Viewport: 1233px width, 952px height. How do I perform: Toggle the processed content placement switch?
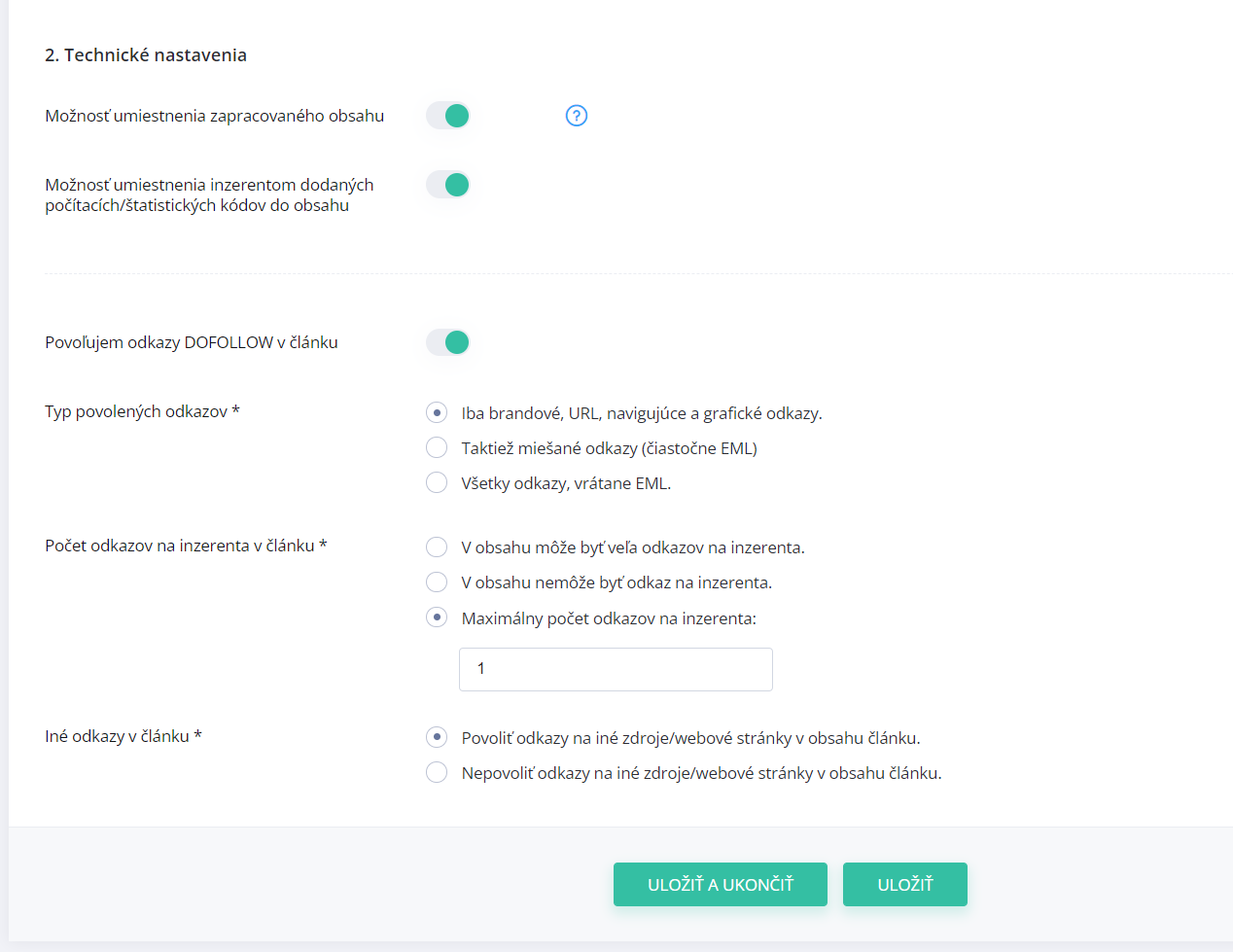[x=448, y=116]
